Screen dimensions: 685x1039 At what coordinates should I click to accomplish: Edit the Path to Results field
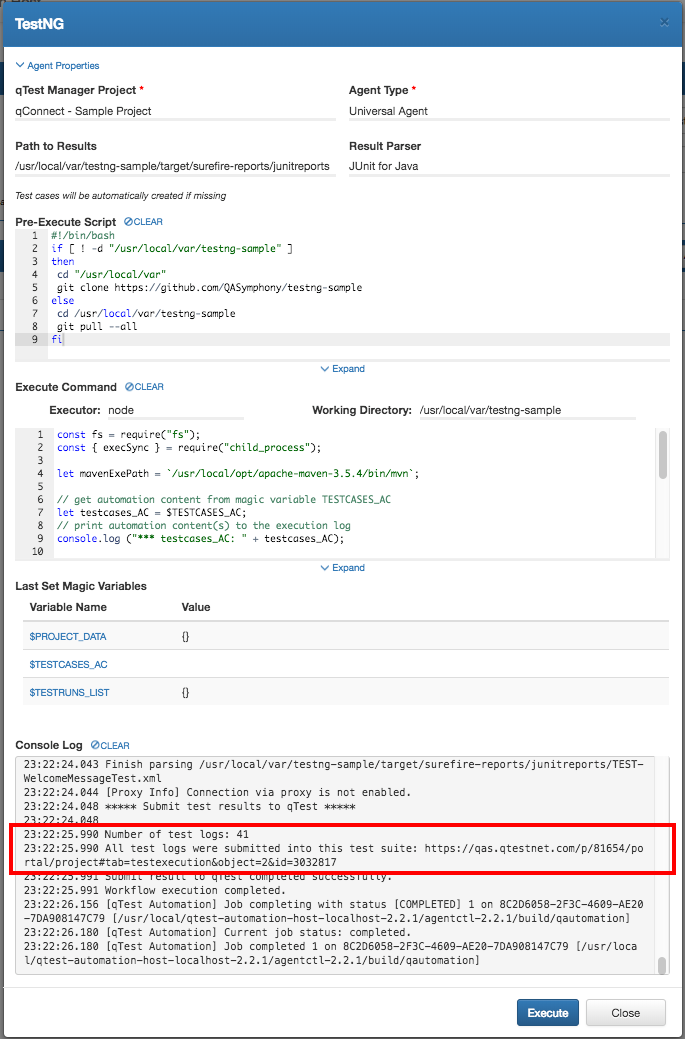tap(176, 166)
